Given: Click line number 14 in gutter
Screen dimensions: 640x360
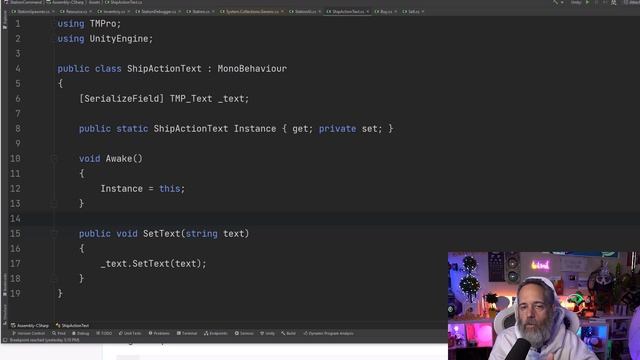Looking at the screenshot, I should pyautogui.click(x=15, y=219).
